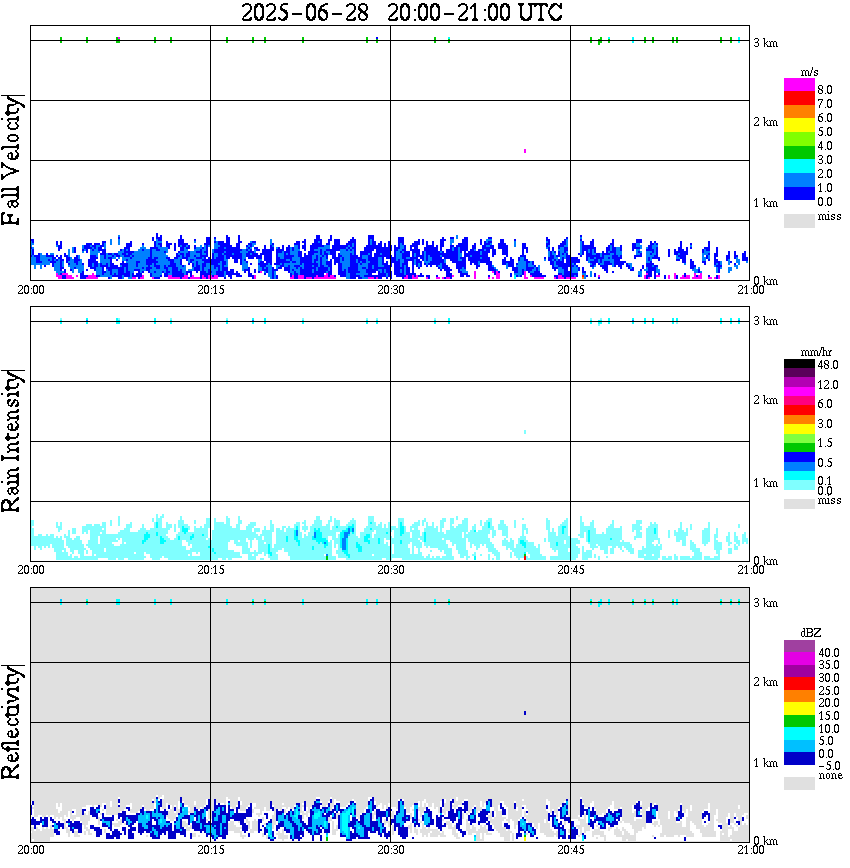Select the red swatch in the dBZ legend
Image resolution: width=850 pixels, height=868 pixels.
tap(799, 684)
